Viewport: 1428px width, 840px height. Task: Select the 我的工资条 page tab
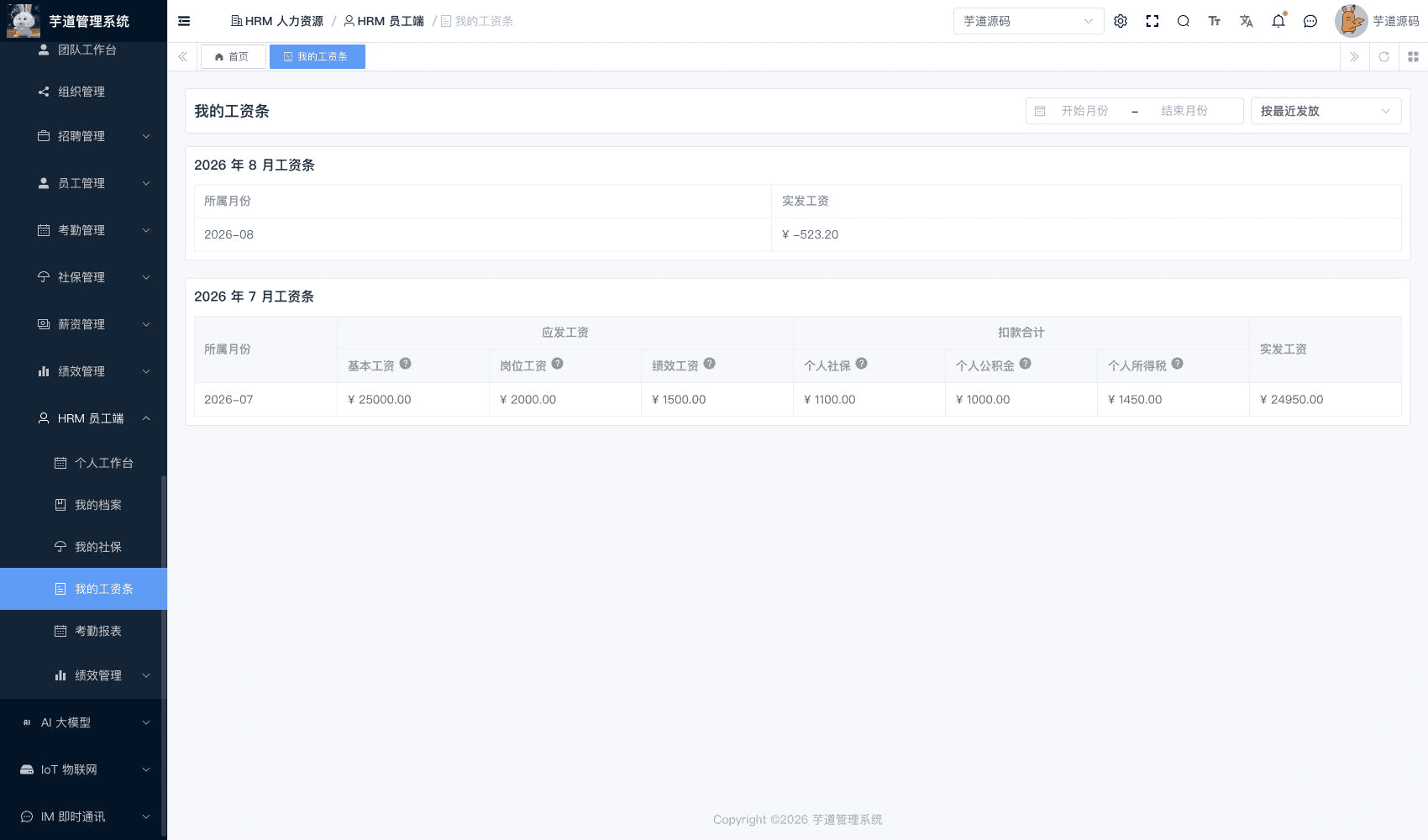[x=317, y=57]
